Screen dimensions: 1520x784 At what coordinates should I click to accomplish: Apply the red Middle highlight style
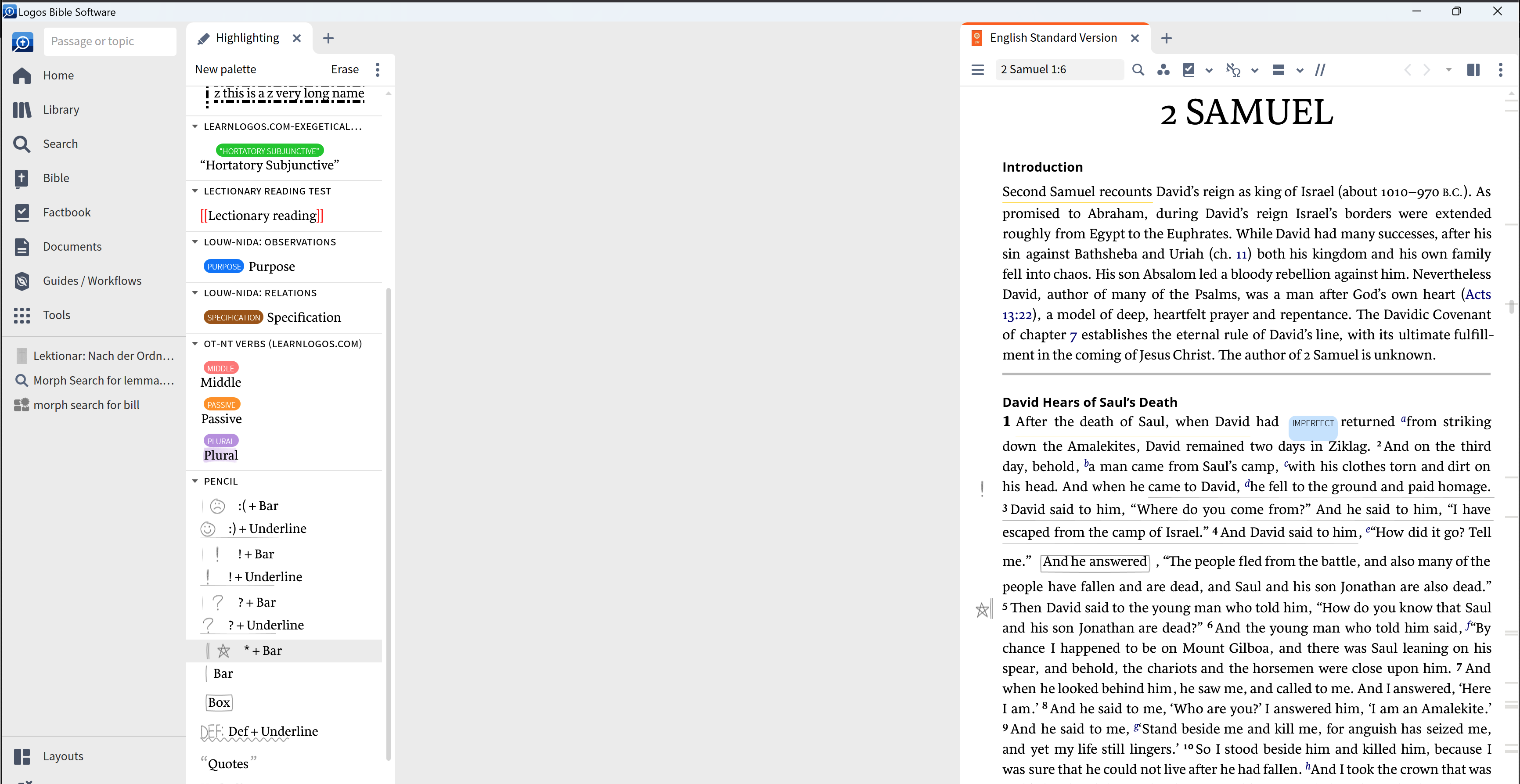tap(221, 375)
